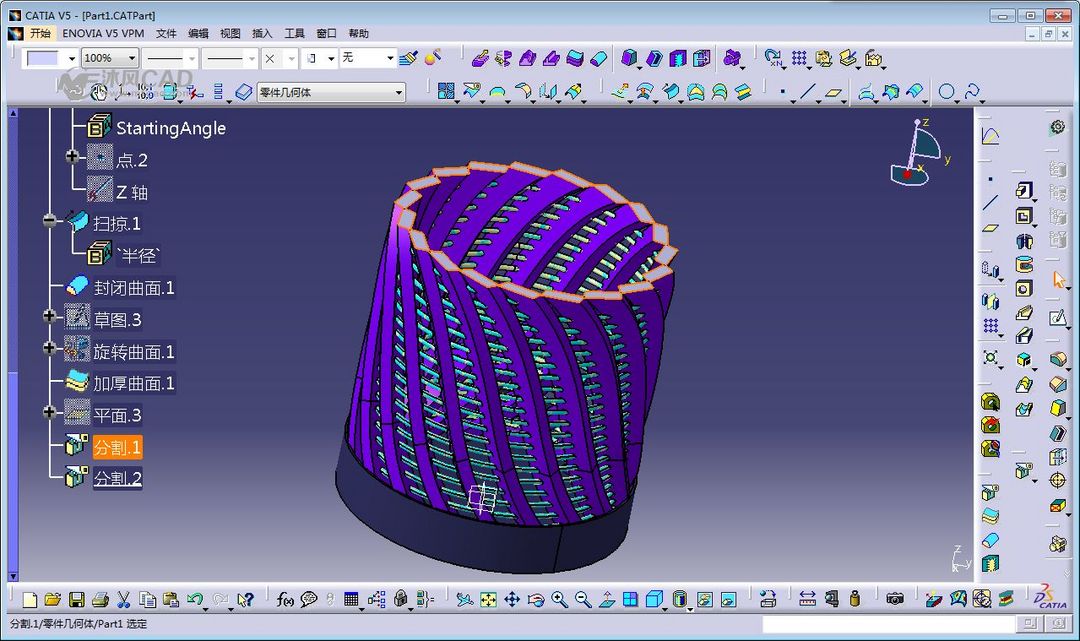Select Z 轴 in the tree

point(132,192)
